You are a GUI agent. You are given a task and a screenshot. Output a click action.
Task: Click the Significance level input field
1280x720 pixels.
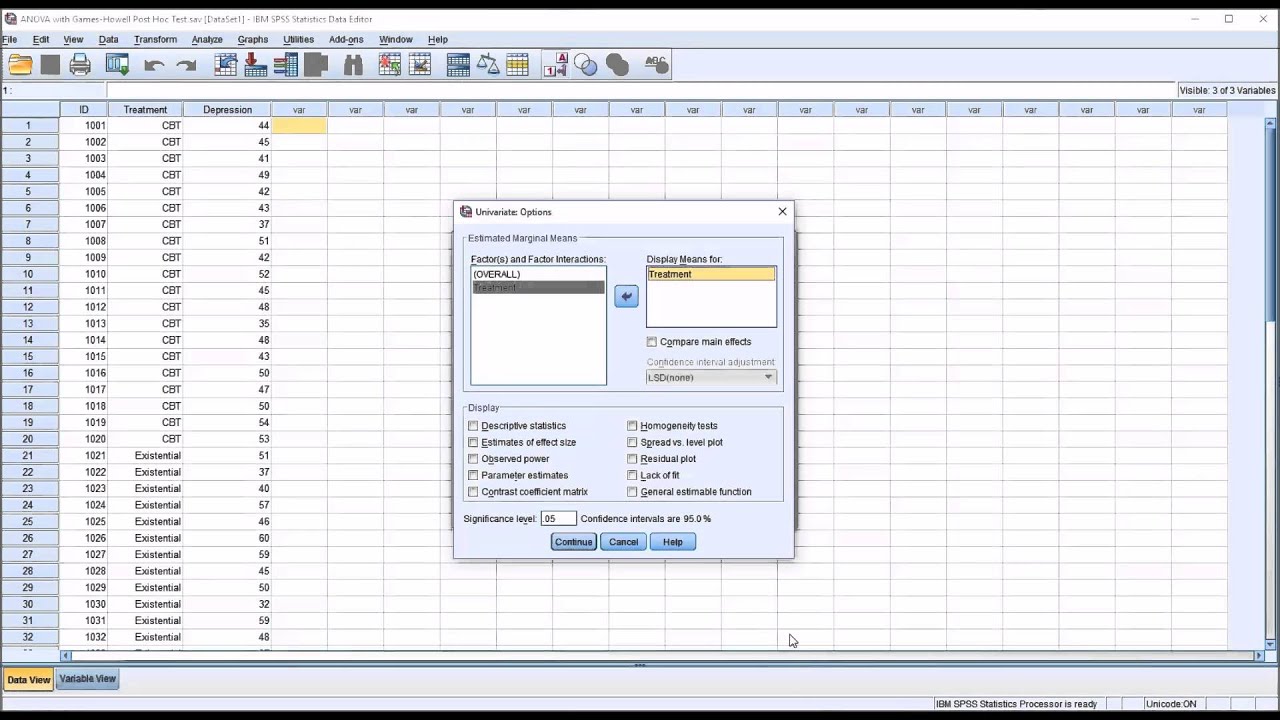(559, 518)
